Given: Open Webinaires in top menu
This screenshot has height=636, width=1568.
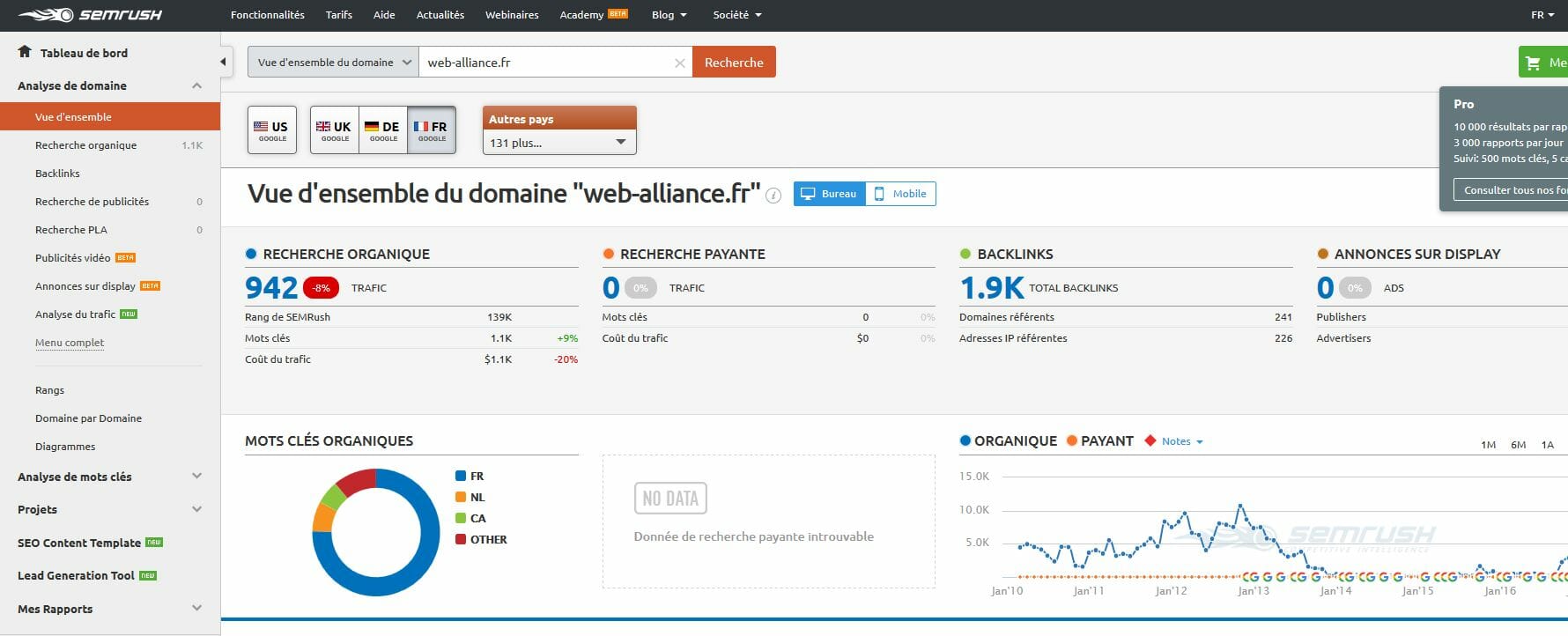Looking at the screenshot, I should pyautogui.click(x=512, y=15).
